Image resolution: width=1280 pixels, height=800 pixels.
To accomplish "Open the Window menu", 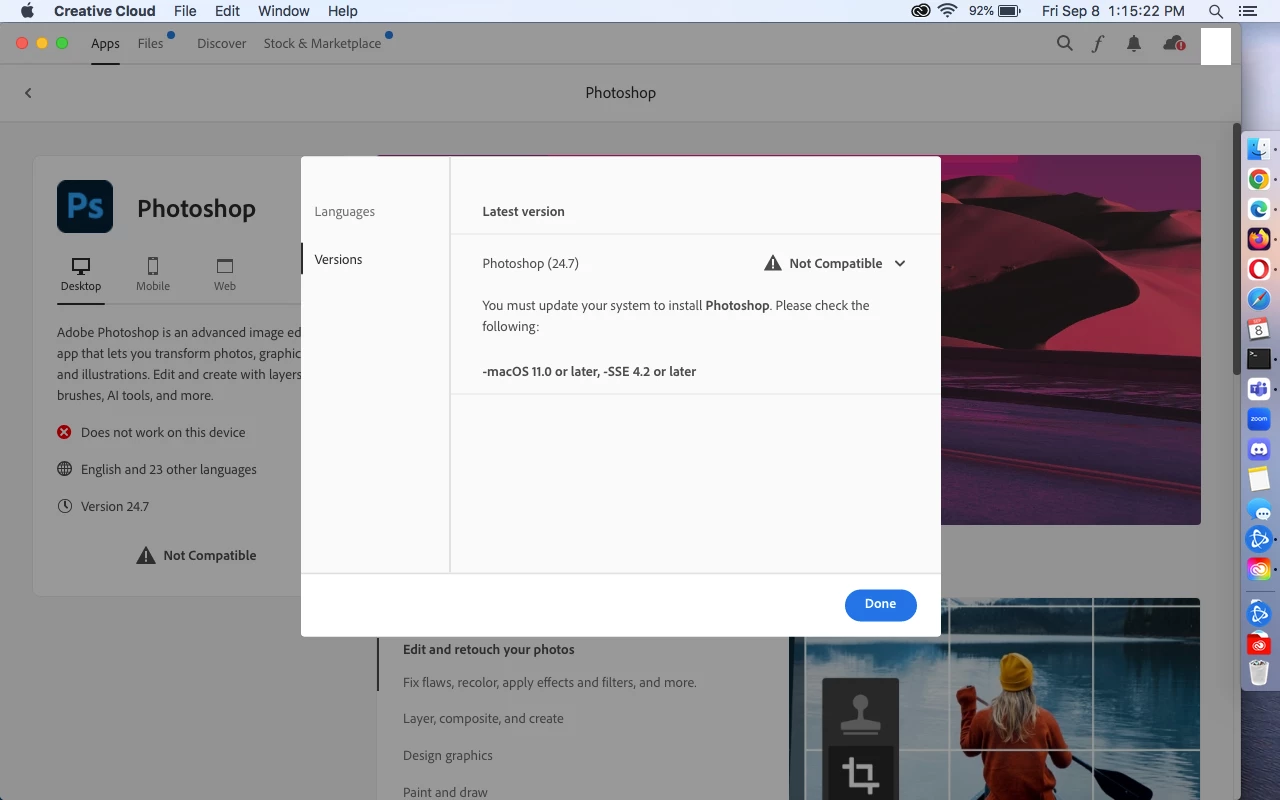I will point(284,11).
